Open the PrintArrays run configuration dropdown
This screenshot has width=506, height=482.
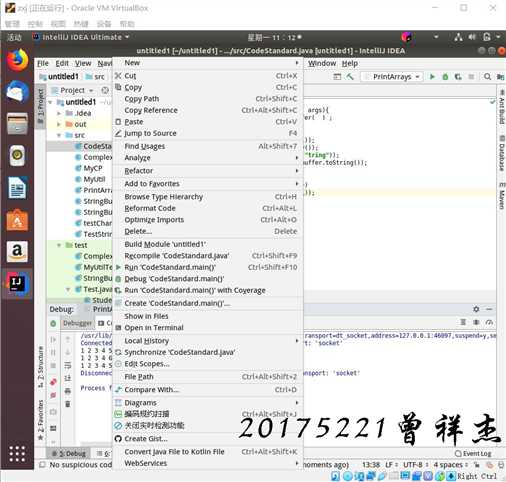tap(392, 77)
